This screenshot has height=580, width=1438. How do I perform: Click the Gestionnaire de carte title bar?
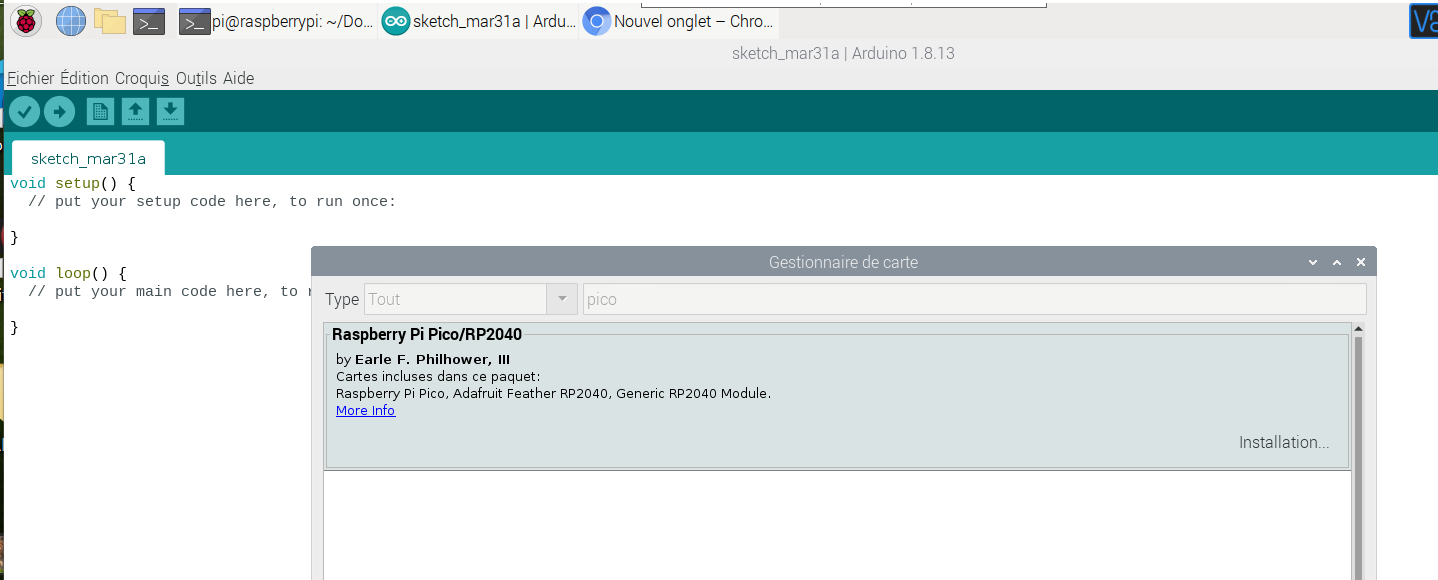coord(843,262)
